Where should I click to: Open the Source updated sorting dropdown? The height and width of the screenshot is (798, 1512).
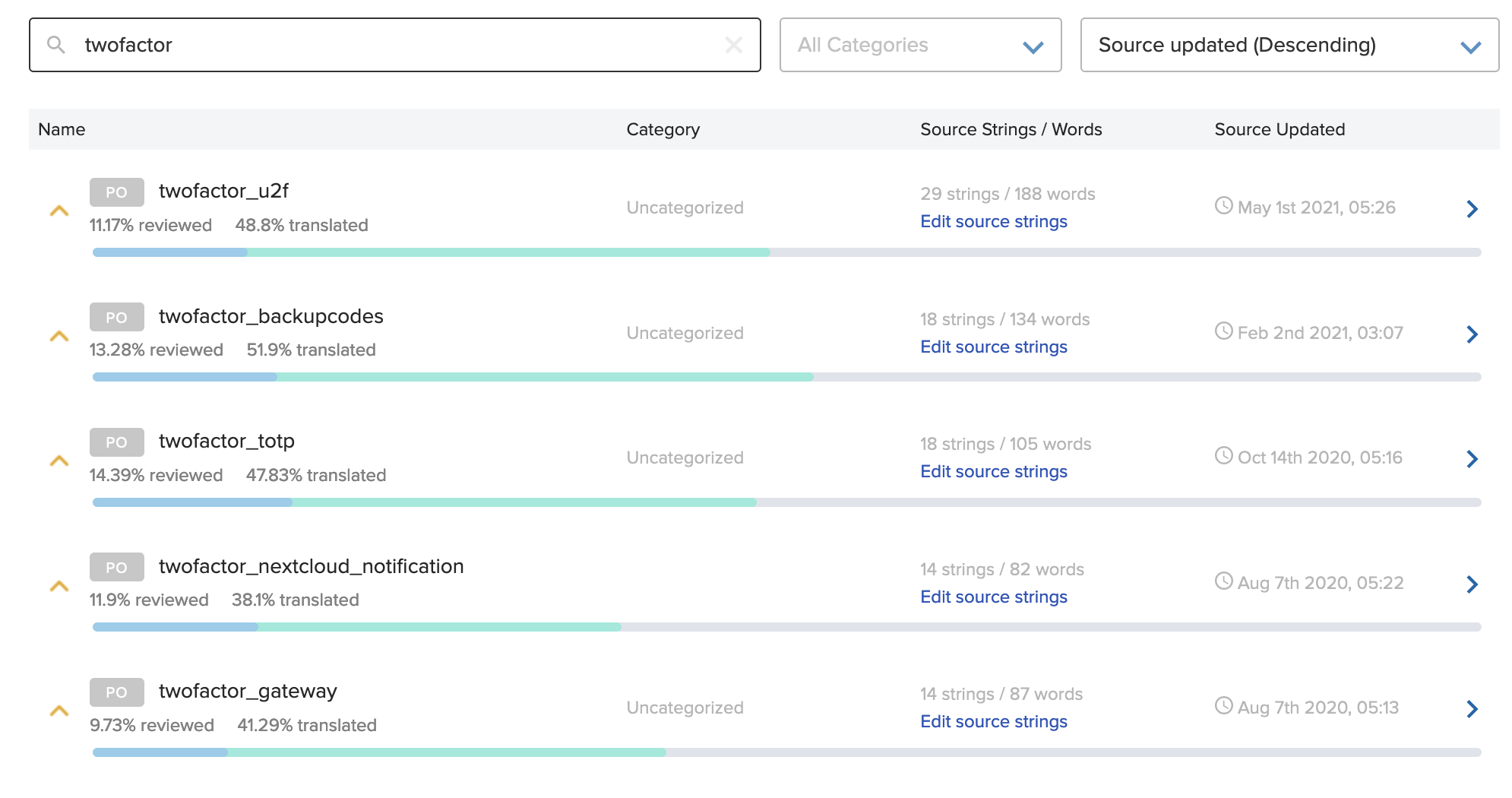point(1292,45)
